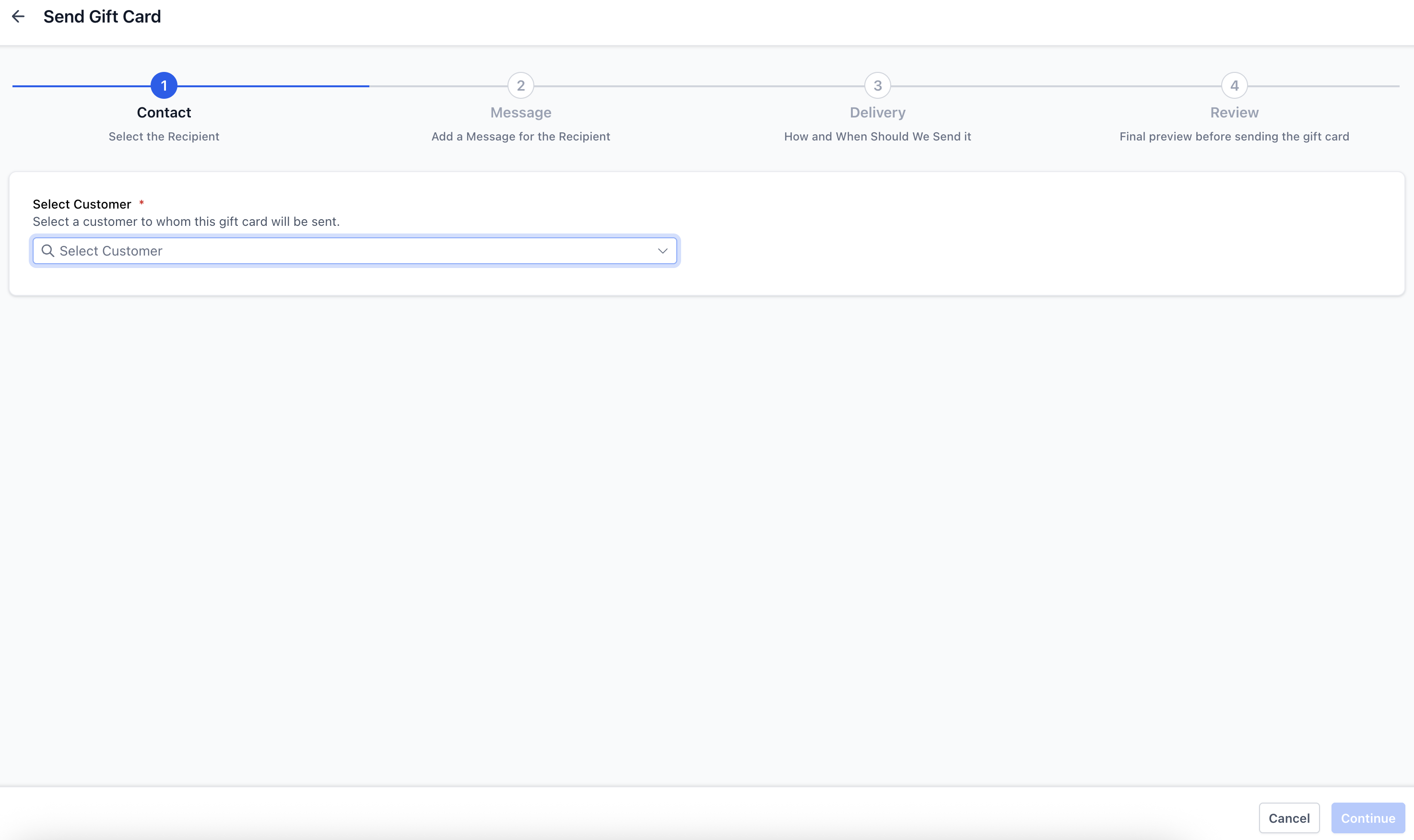Viewport: 1414px width, 840px height.
Task: Click 'How and When Should We Send it'
Action: tap(877, 137)
